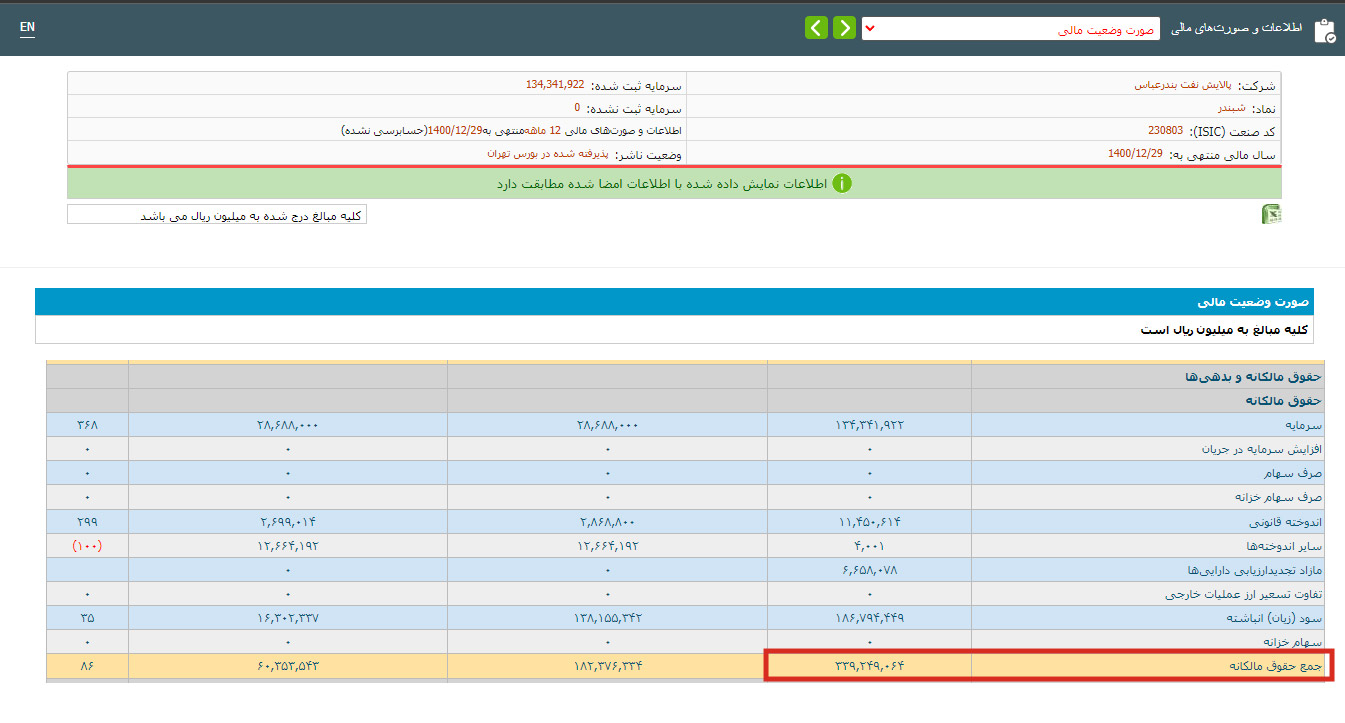Switch language with the EN link

click(27, 27)
